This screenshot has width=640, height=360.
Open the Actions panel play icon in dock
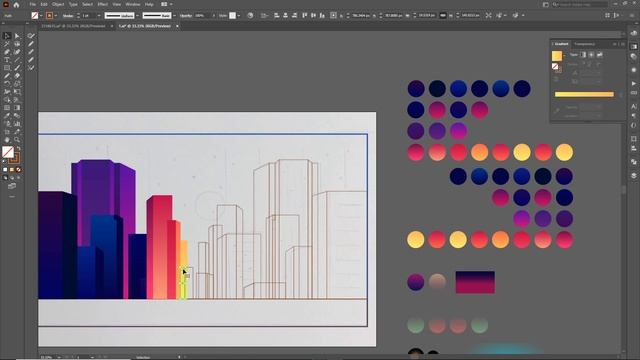coord(633,83)
